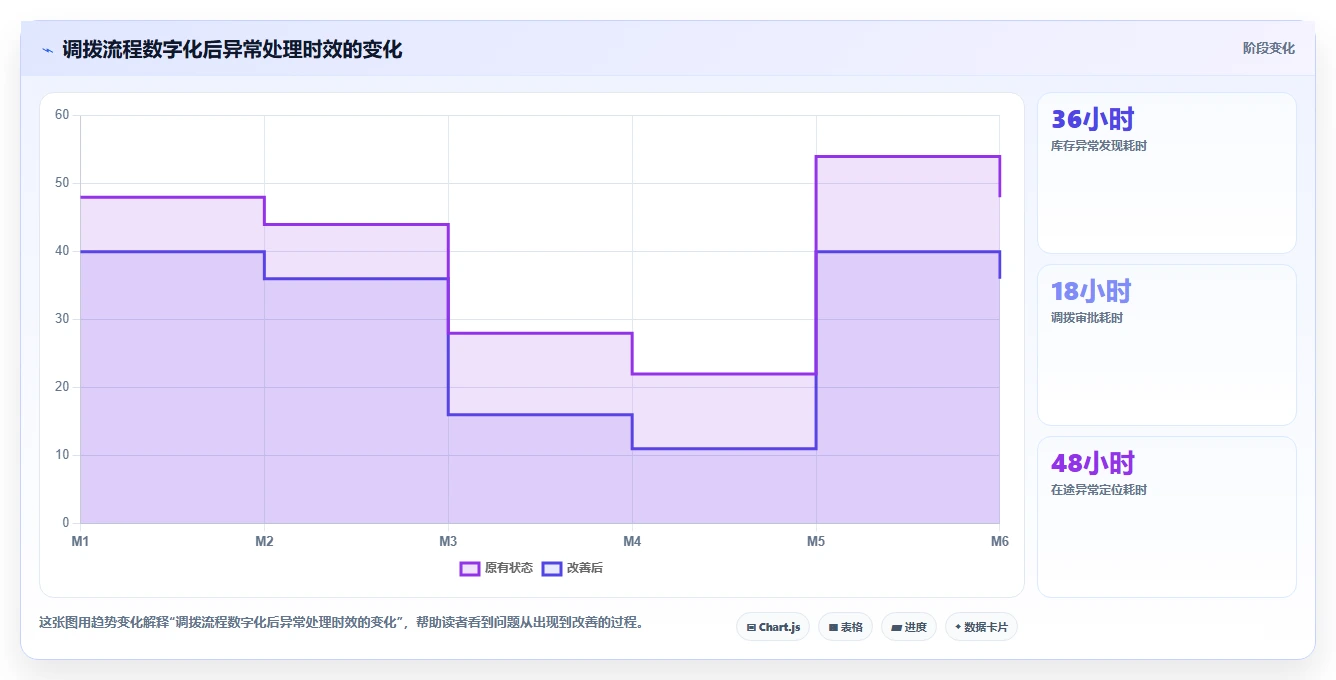1336x680 pixels.
Task: Click the 库存异常发现耗时 caption
Action: click(x=1098, y=146)
